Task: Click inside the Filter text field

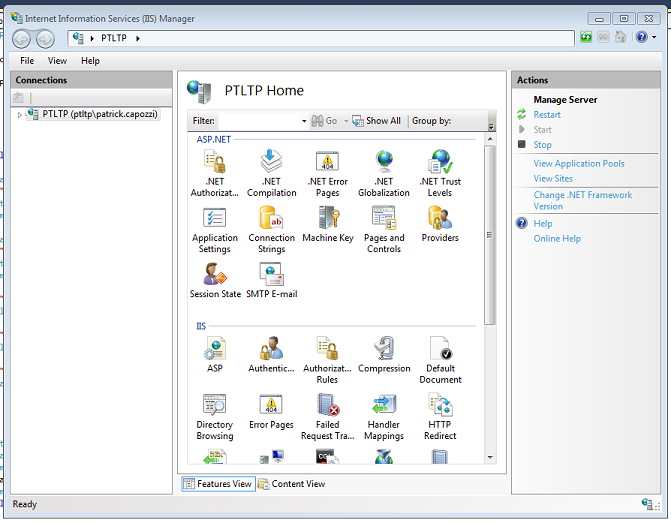Action: coord(259,121)
